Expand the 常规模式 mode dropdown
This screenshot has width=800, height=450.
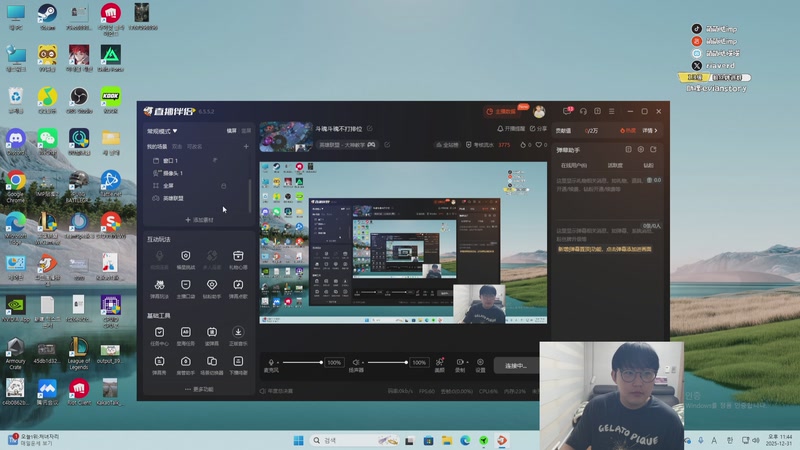click(162, 131)
